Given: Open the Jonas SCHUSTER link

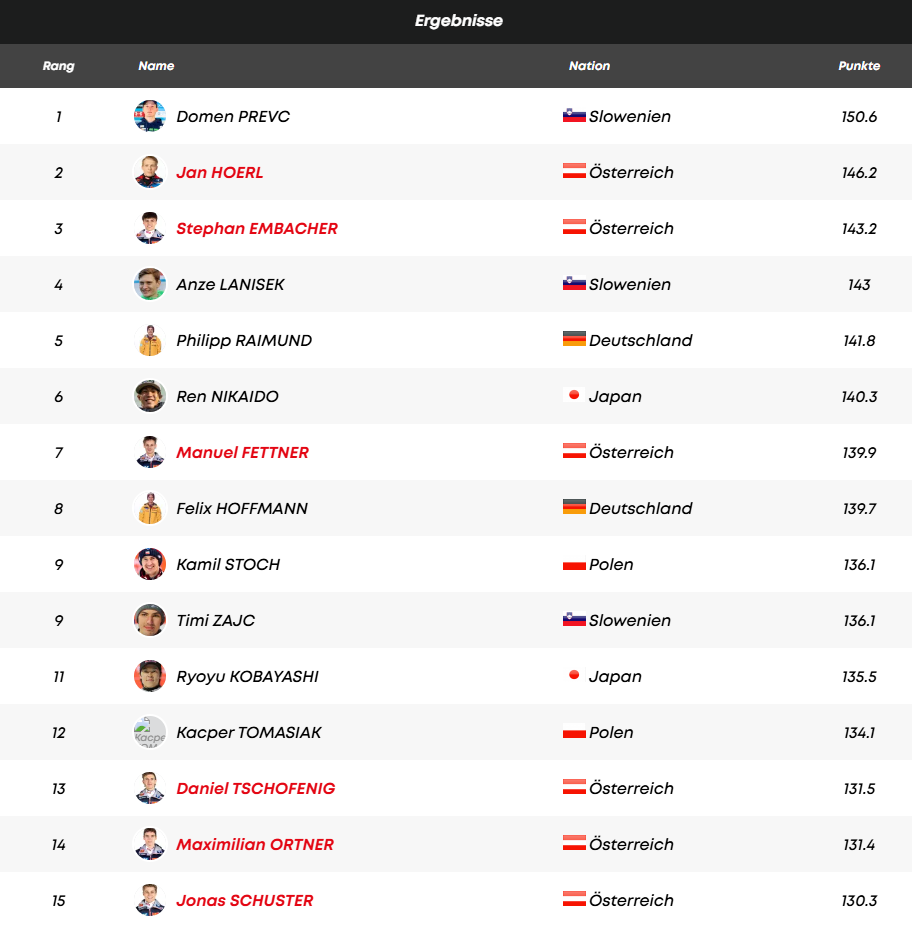Looking at the screenshot, I should click(245, 900).
